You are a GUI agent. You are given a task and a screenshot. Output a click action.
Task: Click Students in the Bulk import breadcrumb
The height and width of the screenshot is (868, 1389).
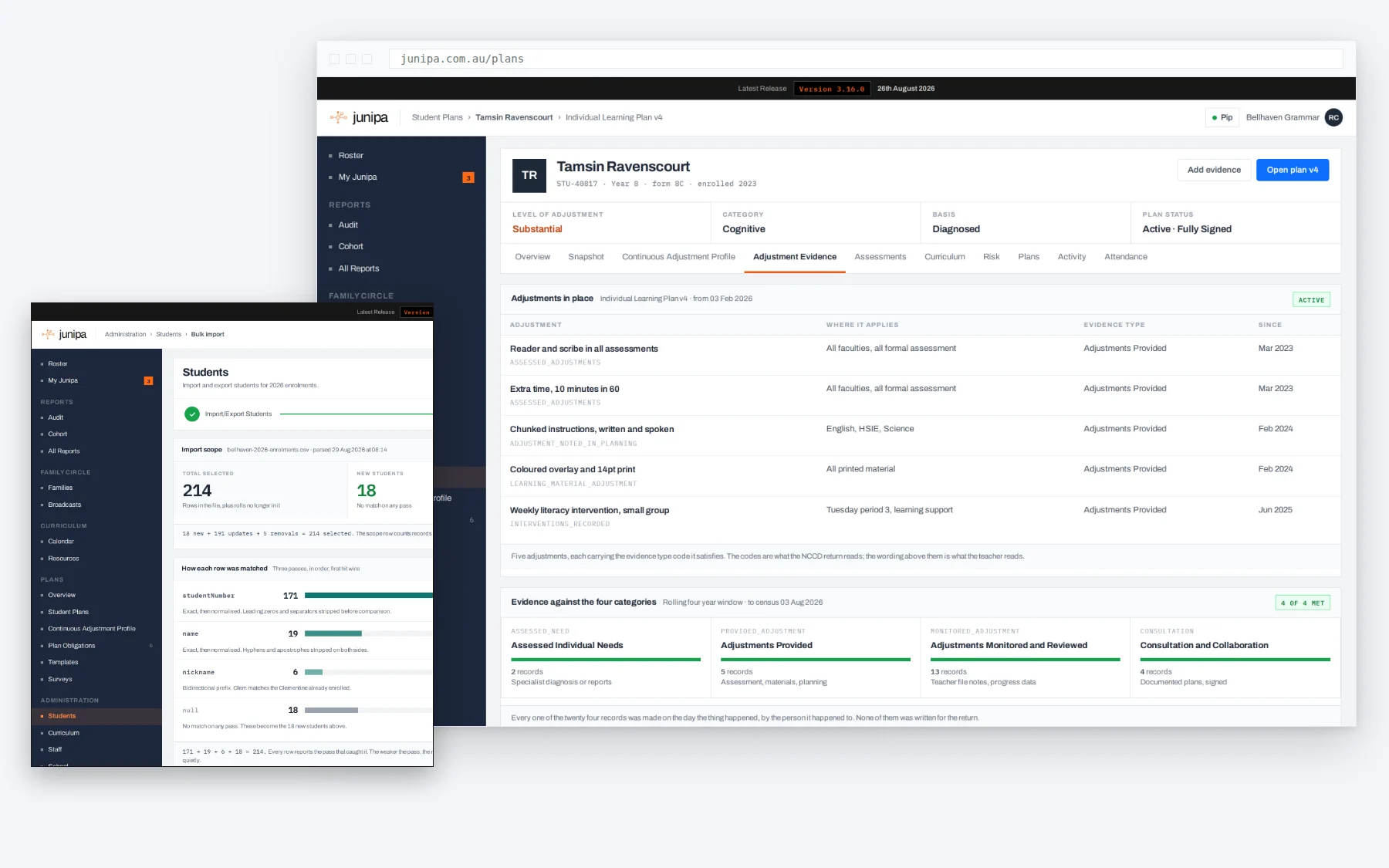click(x=168, y=334)
